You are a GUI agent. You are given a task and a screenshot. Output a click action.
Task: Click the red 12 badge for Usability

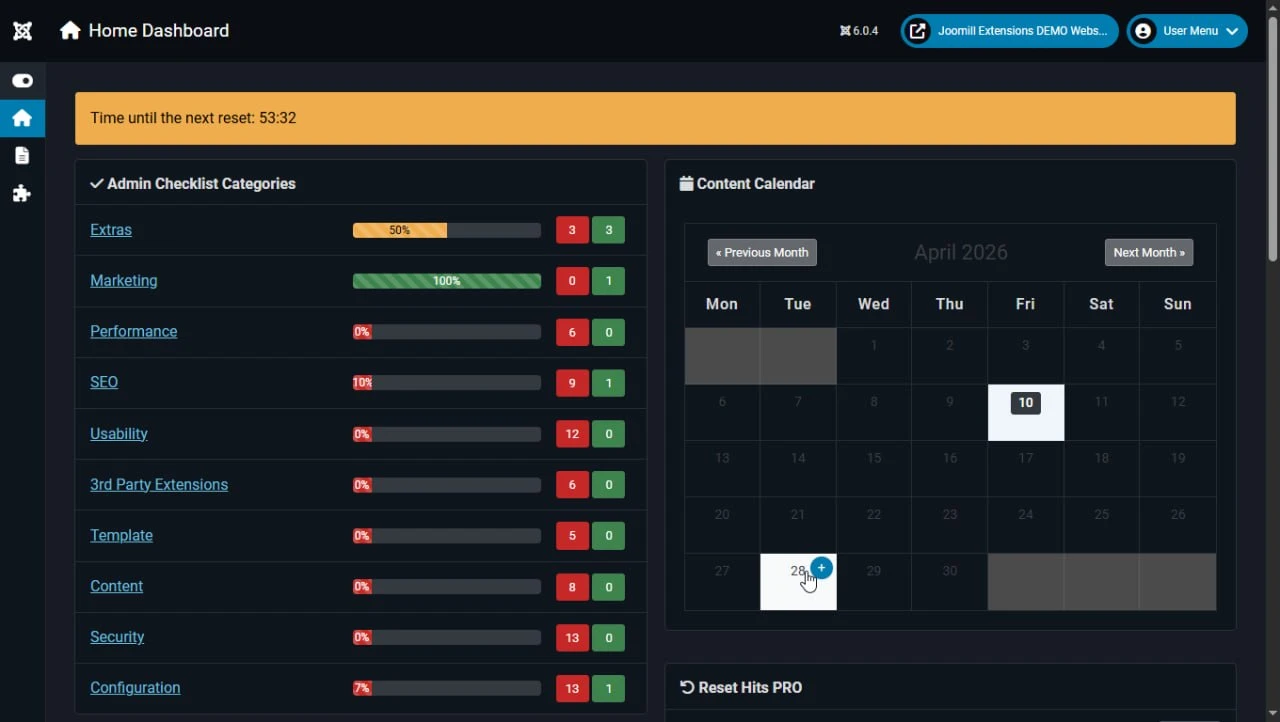tap(572, 434)
